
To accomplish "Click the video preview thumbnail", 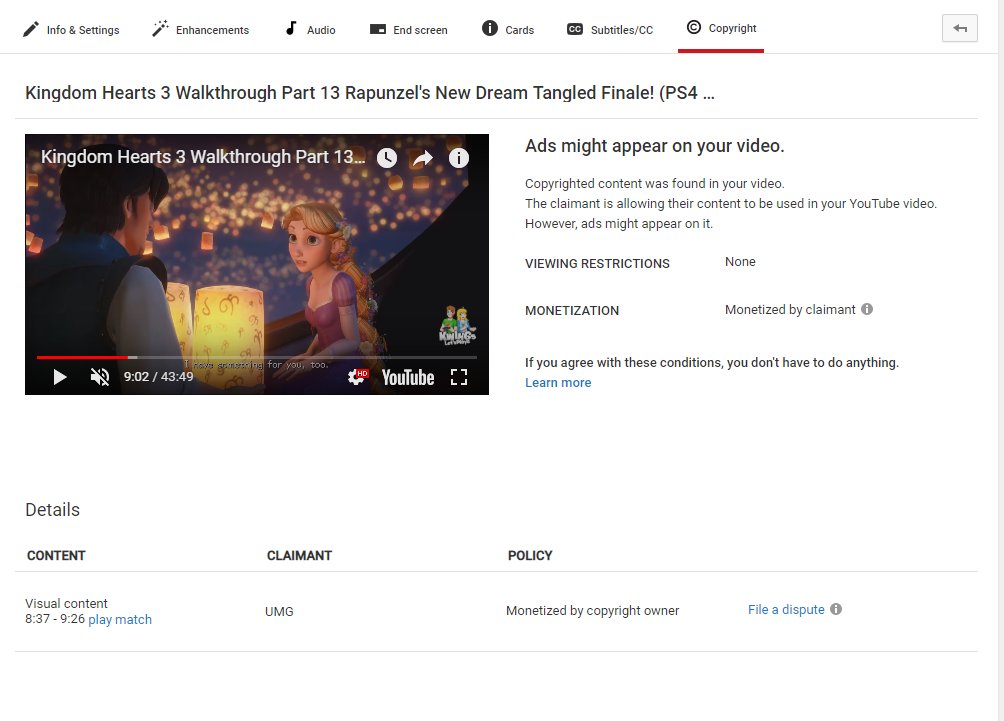I will pyautogui.click(x=257, y=264).
